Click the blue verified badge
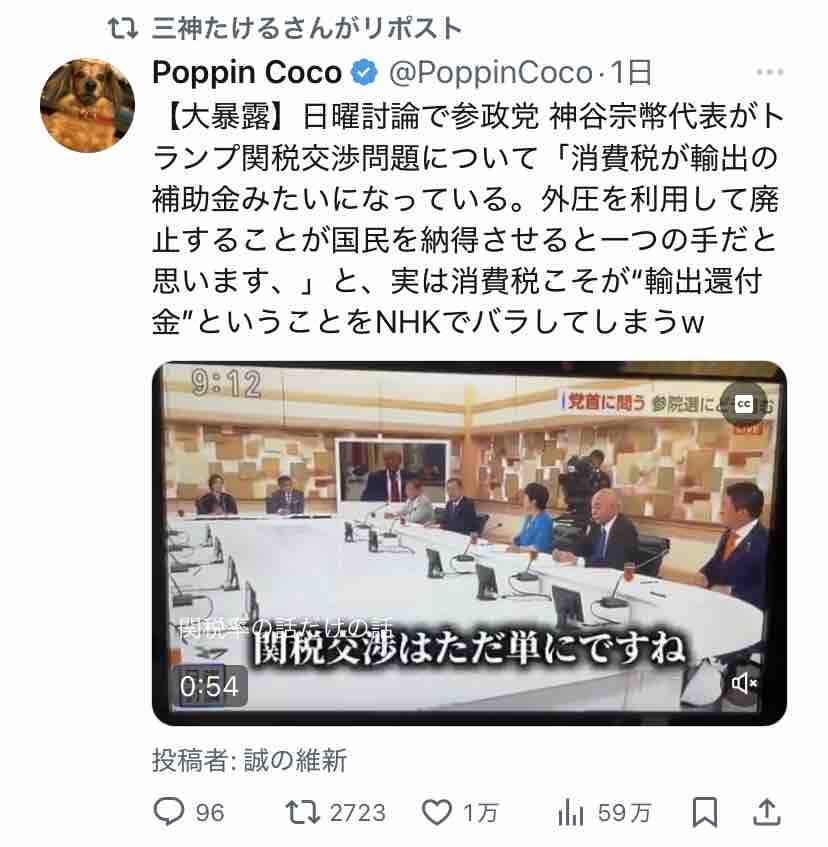This screenshot has width=828, height=847. [x=365, y=73]
